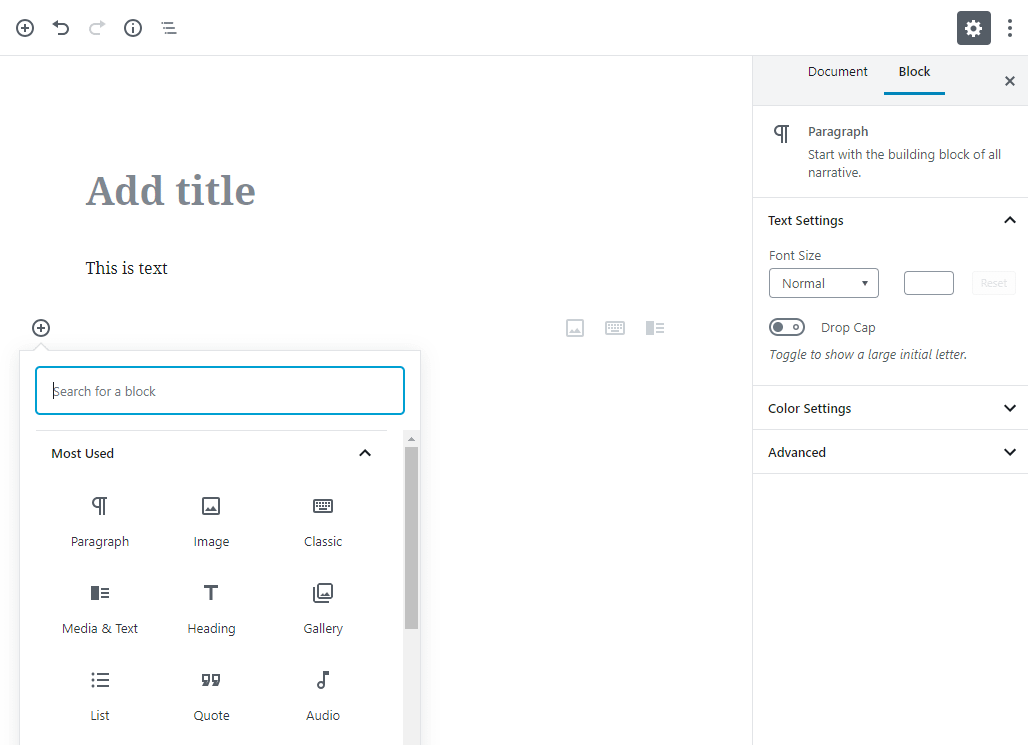Expand the Color Settings panel
The image size is (1028, 745).
click(x=890, y=408)
